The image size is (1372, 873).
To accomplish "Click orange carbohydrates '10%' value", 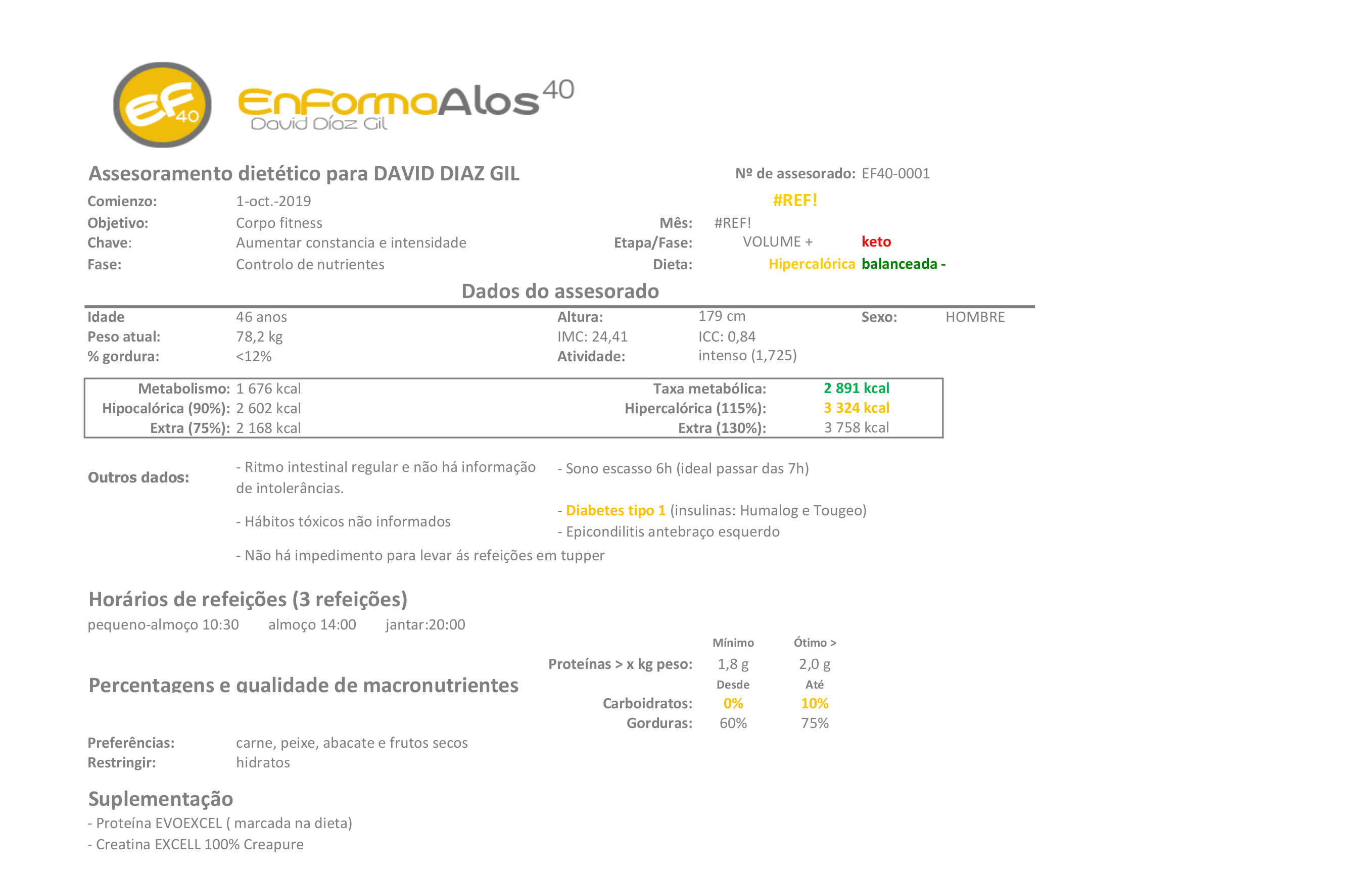I will (815, 703).
